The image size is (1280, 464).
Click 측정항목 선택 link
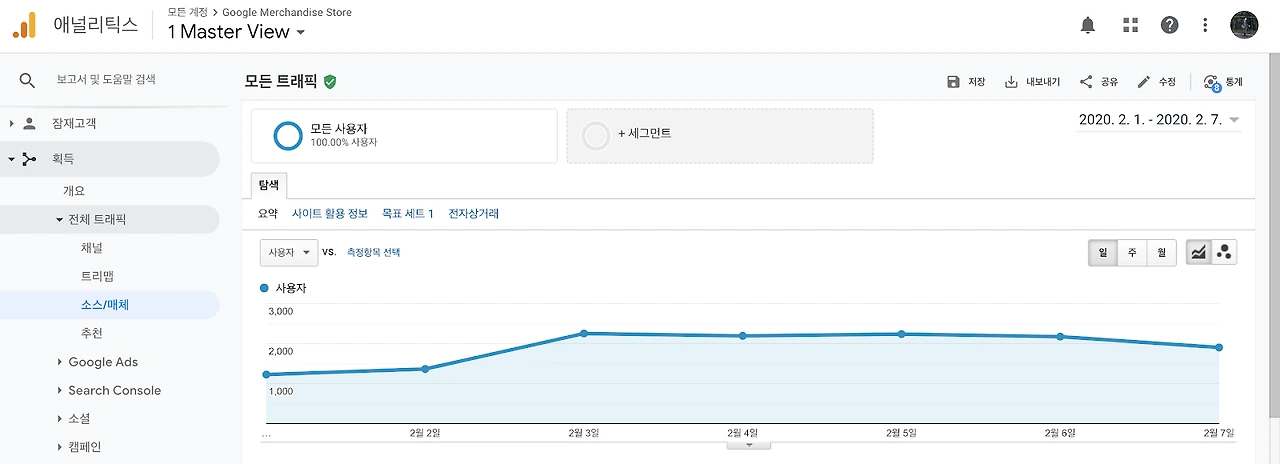pos(373,253)
